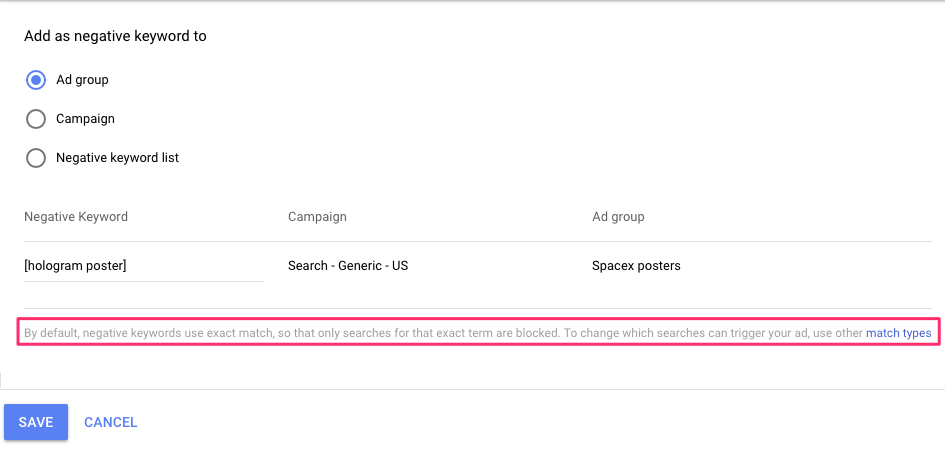Click the 'By default, negative keywords' sentence
Screen dimensions: 945x449
292,333
